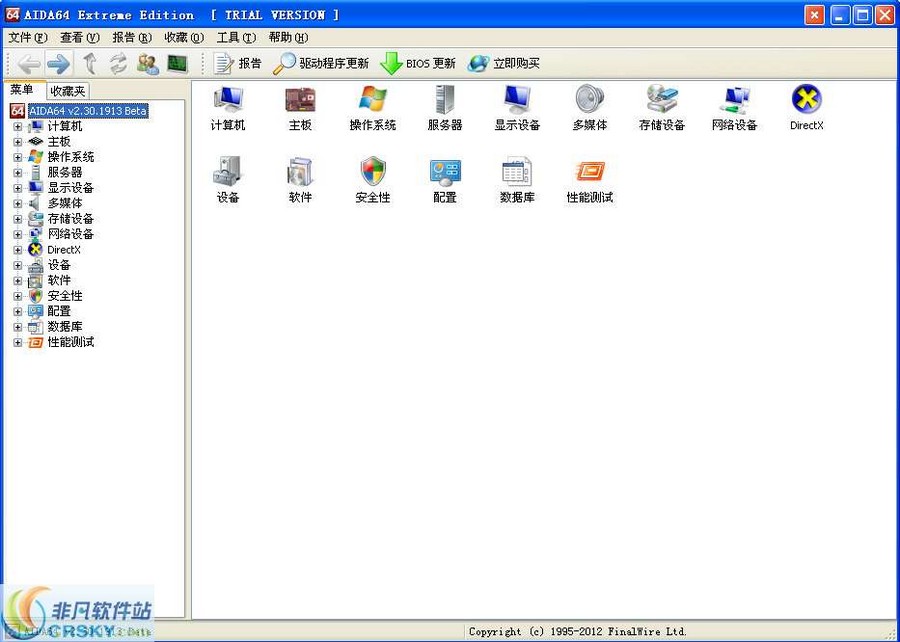Click the back navigation arrow
This screenshot has height=642, width=900.
point(26,62)
